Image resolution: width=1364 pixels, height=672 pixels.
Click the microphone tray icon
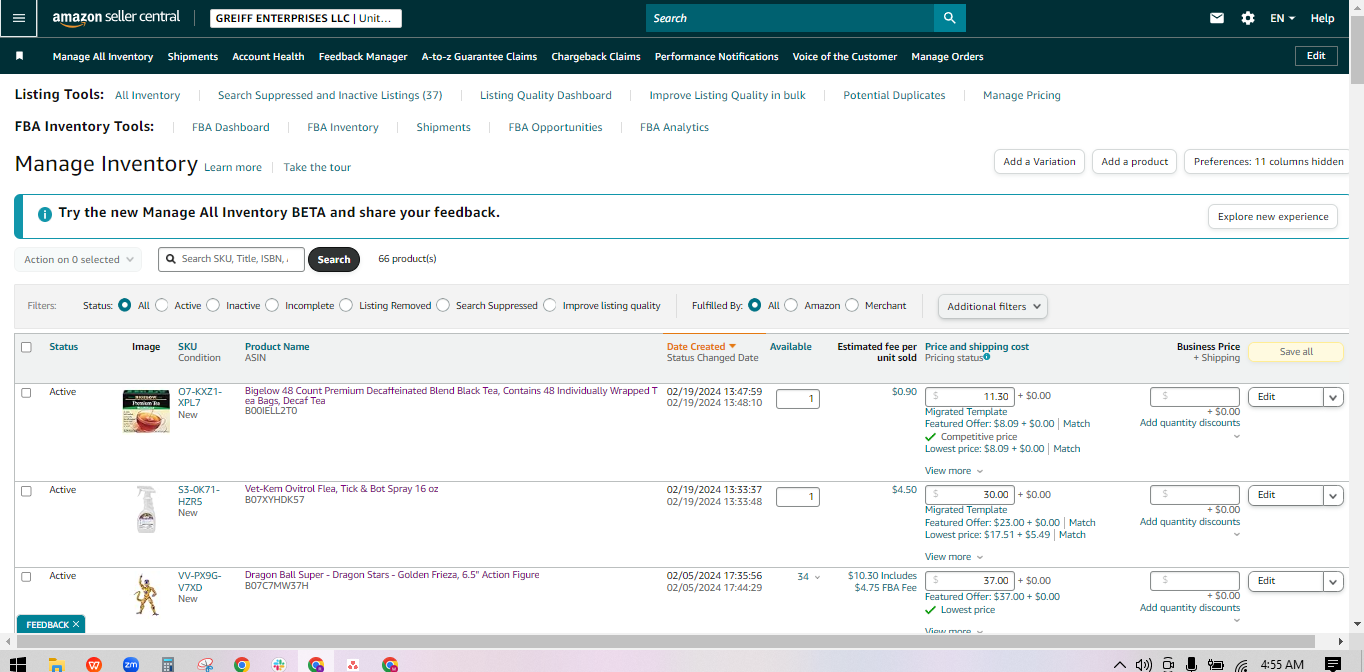click(x=1192, y=664)
